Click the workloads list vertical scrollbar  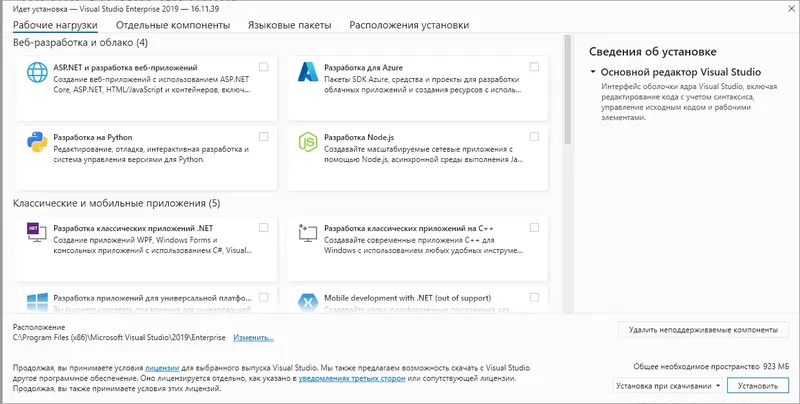click(x=567, y=89)
